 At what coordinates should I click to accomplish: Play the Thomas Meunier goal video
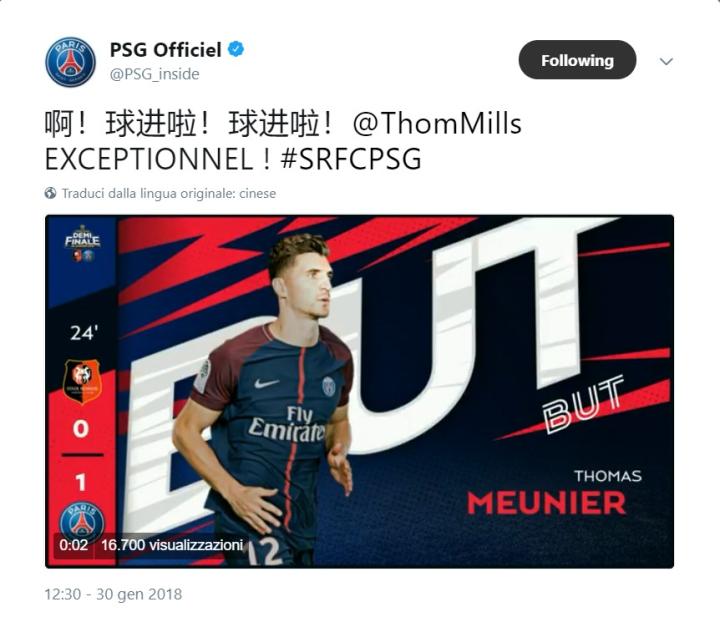[360, 391]
